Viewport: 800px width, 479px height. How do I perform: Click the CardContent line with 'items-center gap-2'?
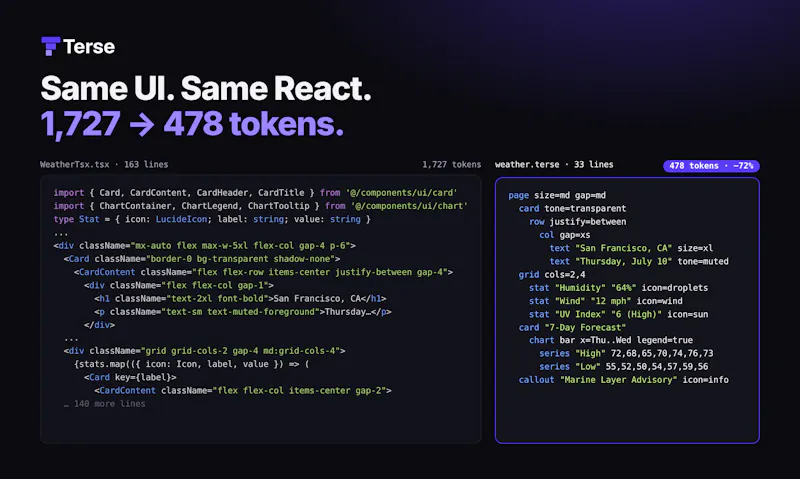point(243,391)
